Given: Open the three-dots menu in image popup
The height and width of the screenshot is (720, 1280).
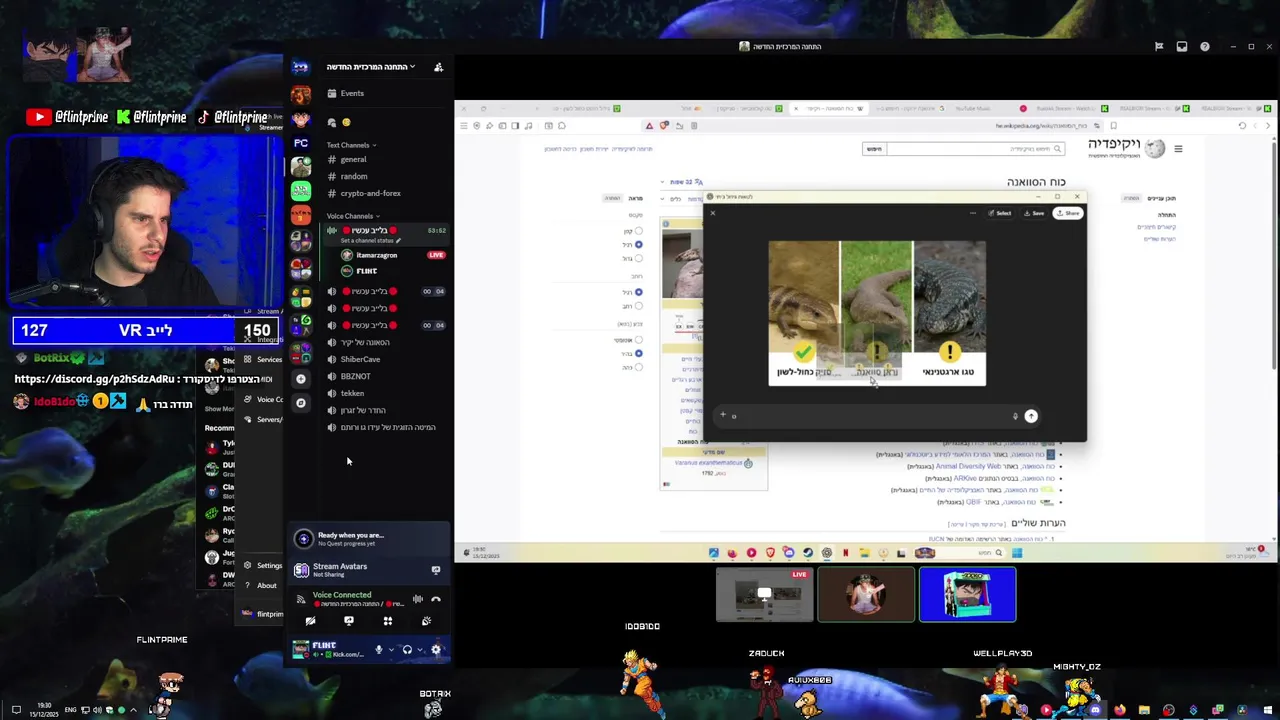Looking at the screenshot, I should coord(973,213).
